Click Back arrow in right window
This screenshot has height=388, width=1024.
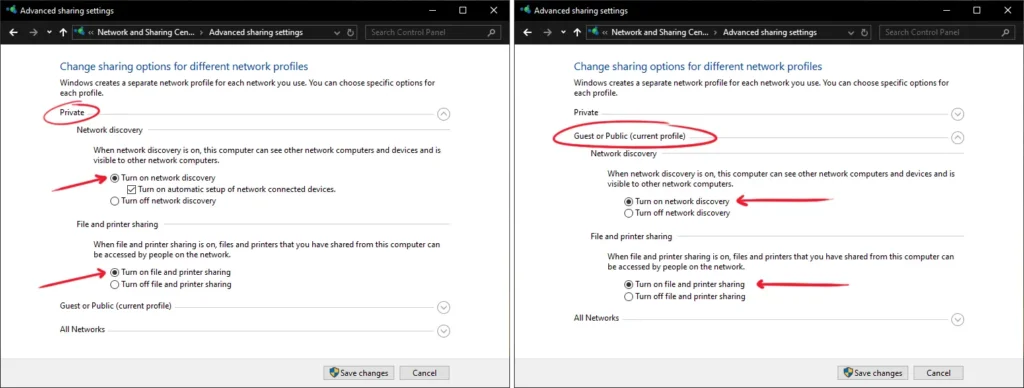pos(528,32)
